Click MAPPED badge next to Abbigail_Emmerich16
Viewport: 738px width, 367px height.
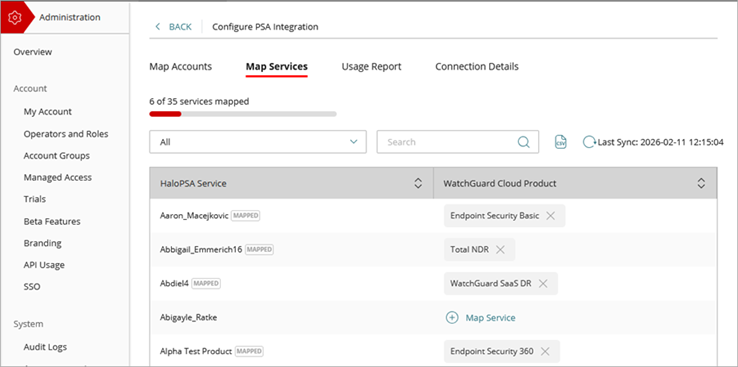pyautogui.click(x=259, y=250)
